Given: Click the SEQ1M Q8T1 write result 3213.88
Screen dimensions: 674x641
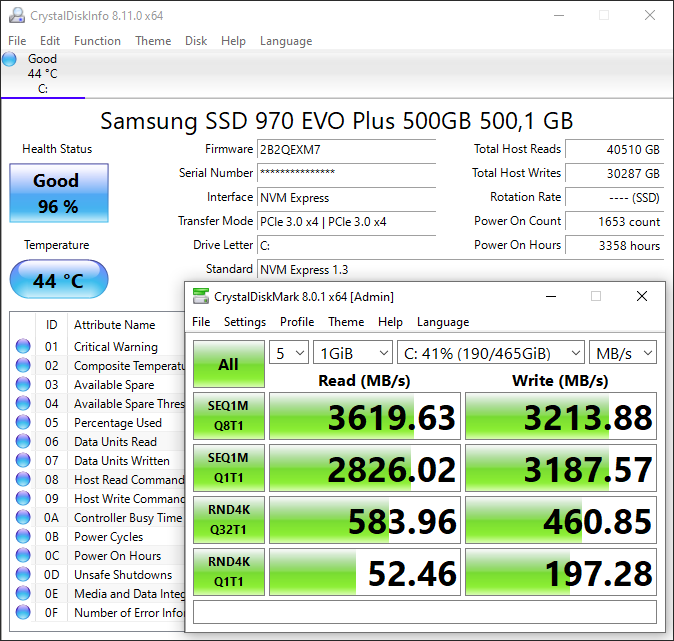Looking at the screenshot, I should point(561,416).
